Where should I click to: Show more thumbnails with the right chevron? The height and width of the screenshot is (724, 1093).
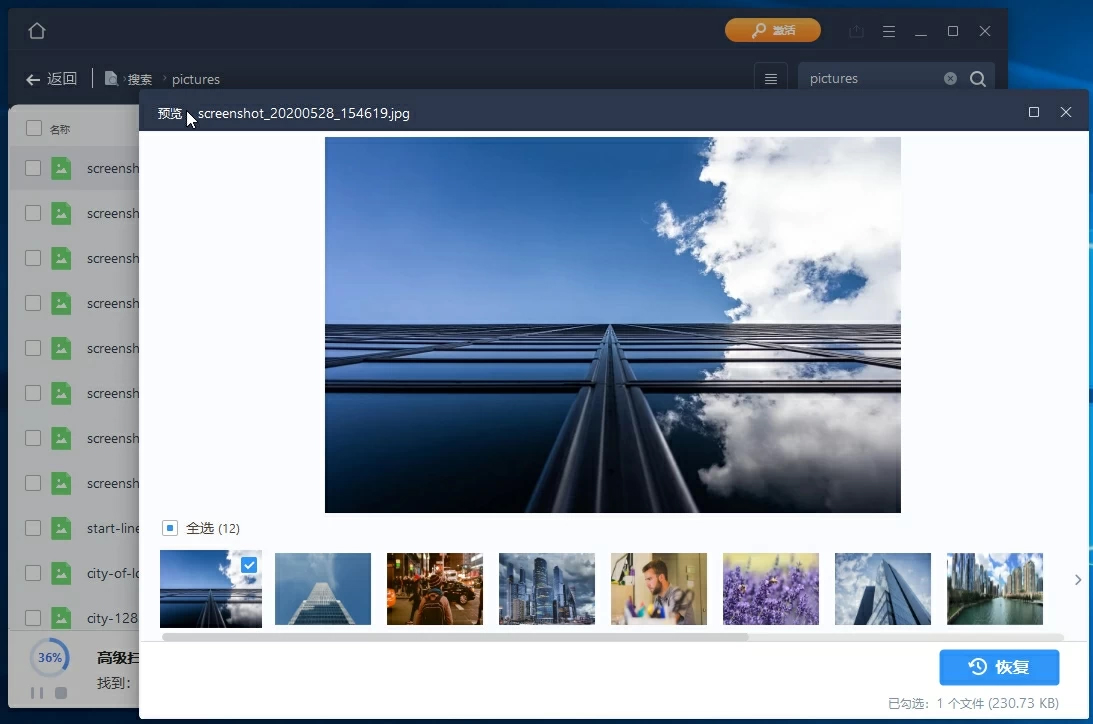tap(1077, 580)
